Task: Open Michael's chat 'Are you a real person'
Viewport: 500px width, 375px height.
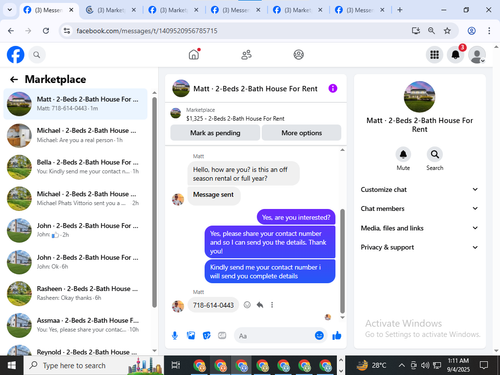Action: (x=76, y=135)
